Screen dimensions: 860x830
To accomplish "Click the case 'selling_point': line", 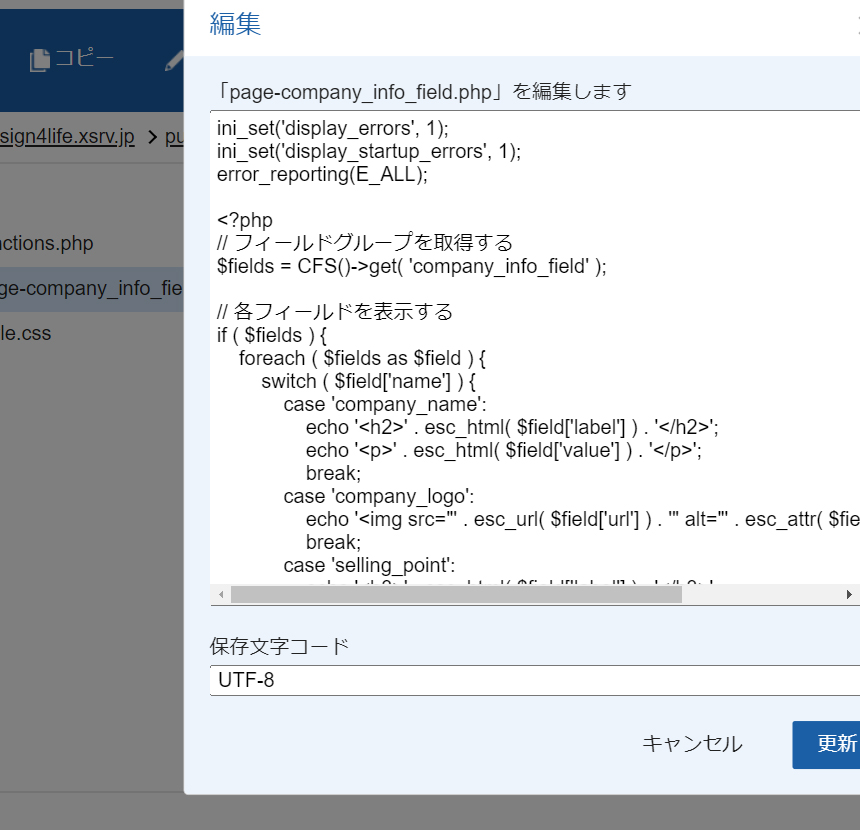I will (369, 565).
